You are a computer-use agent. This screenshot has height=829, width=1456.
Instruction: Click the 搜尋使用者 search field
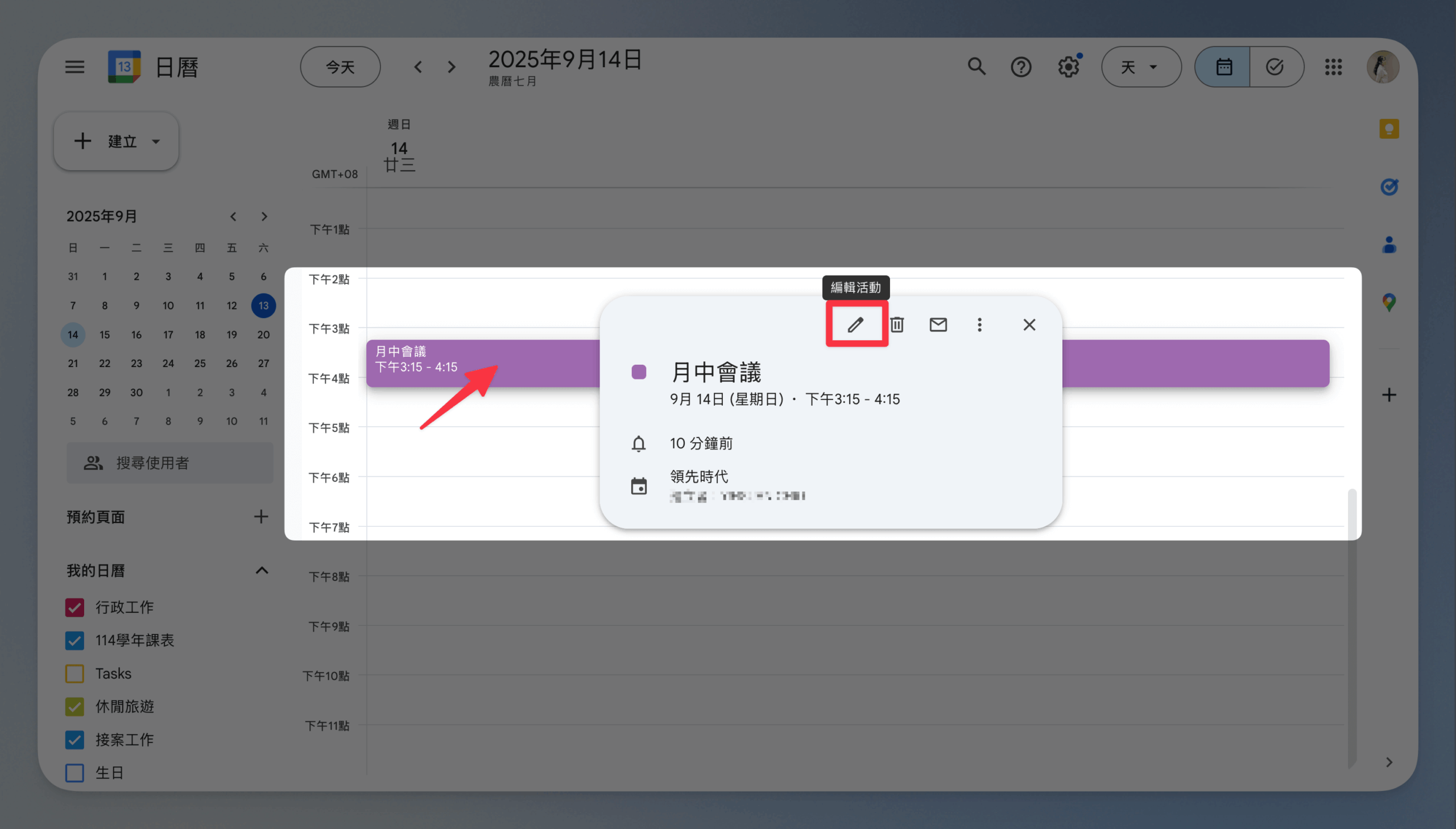coord(169,463)
